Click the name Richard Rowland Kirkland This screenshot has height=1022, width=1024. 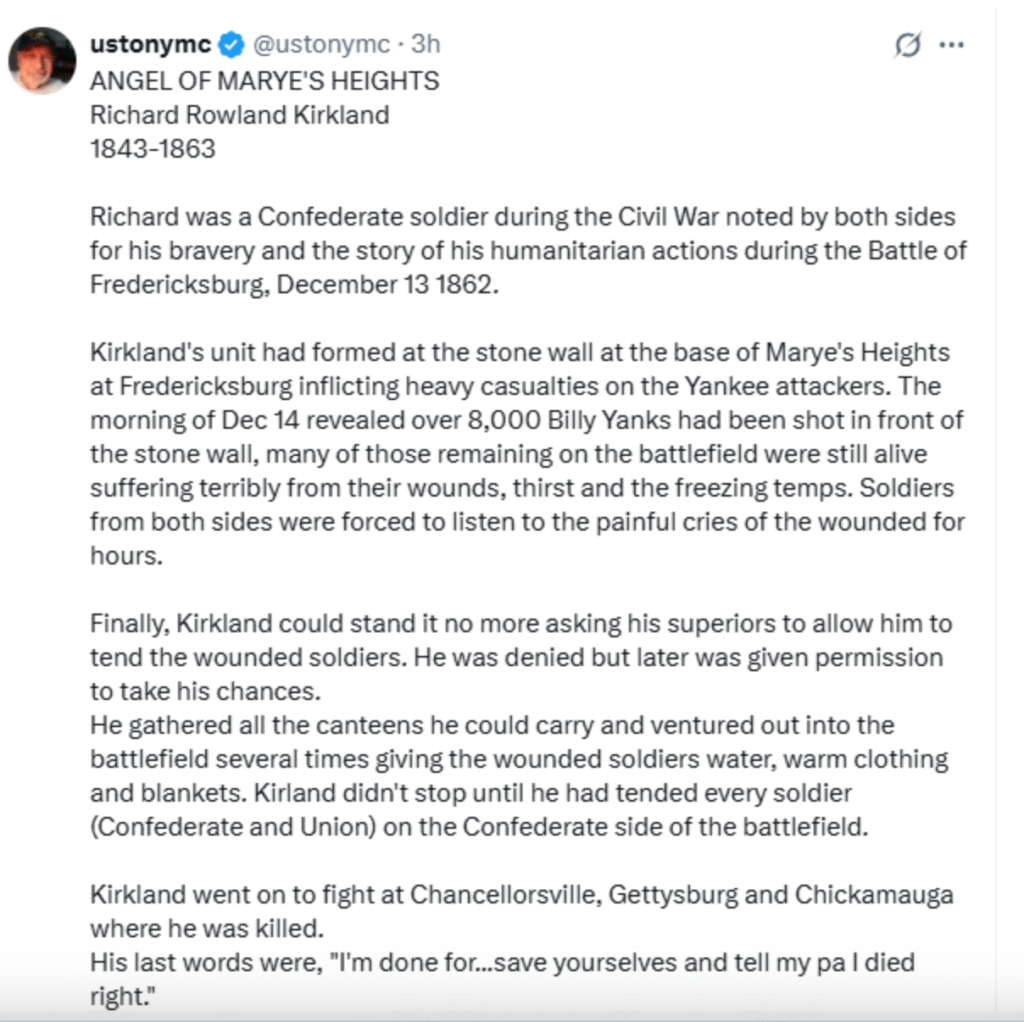click(x=239, y=115)
